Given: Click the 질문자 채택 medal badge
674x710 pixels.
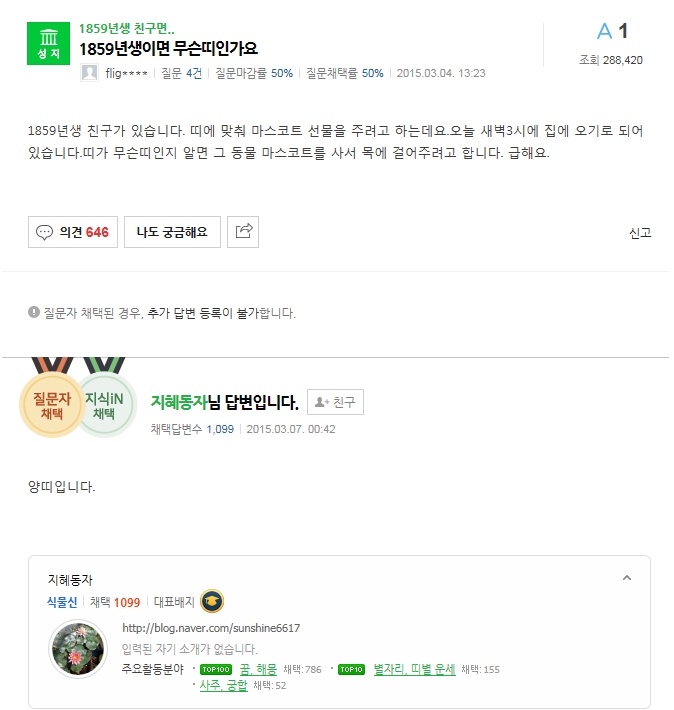Looking at the screenshot, I should (x=52, y=404).
